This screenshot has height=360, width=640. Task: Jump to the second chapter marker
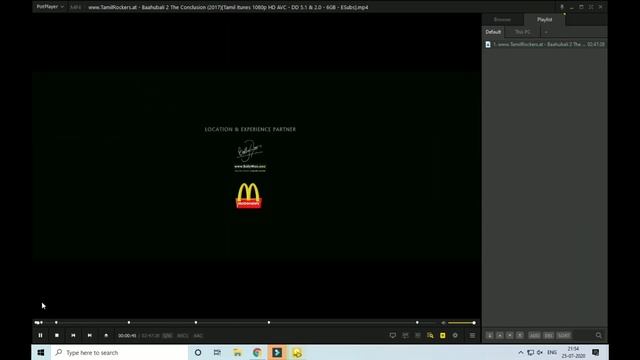(x=129, y=322)
